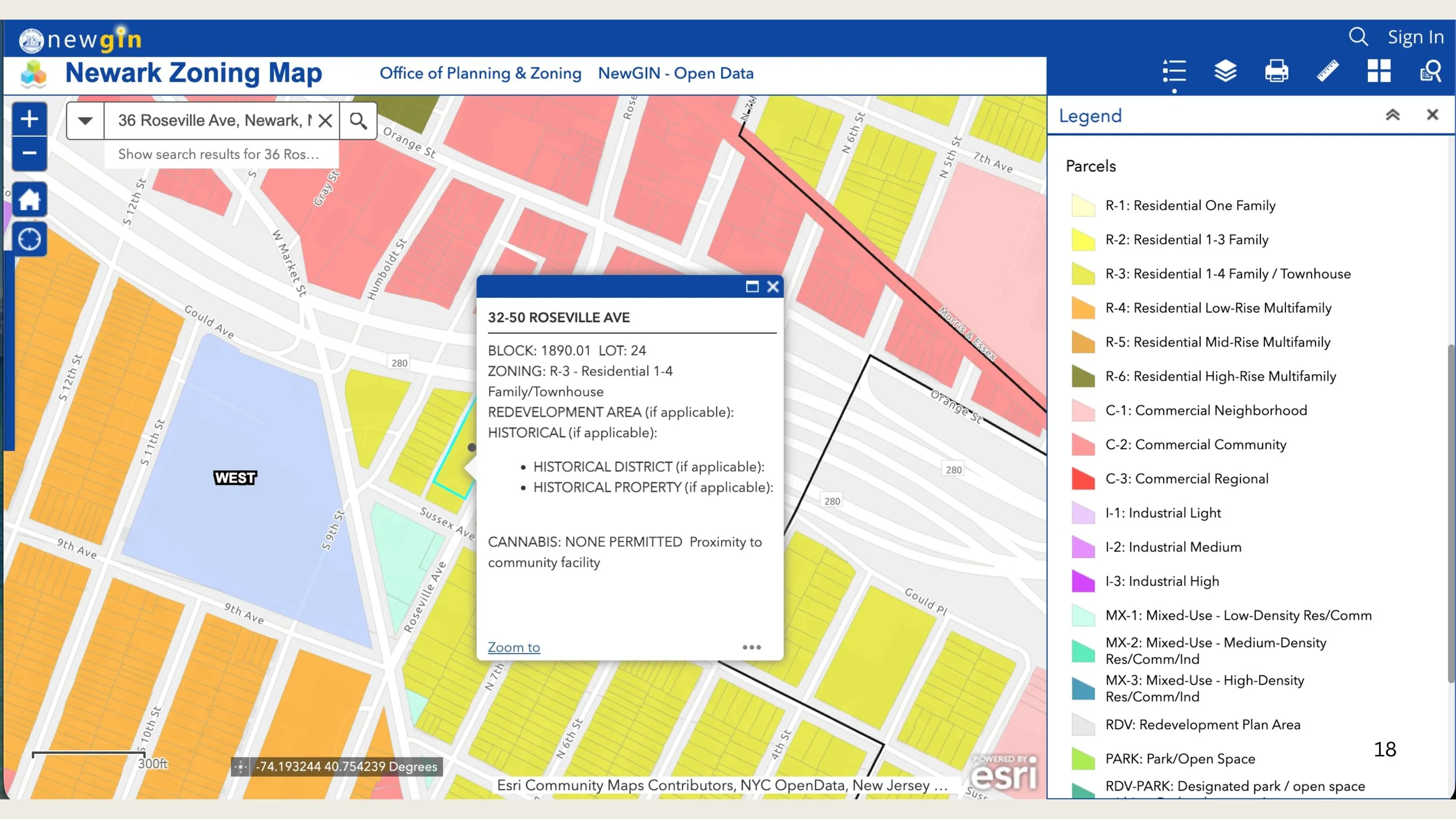This screenshot has width=1456, height=819.
Task: Click Show search results for 36 Ros...
Action: pos(219,154)
